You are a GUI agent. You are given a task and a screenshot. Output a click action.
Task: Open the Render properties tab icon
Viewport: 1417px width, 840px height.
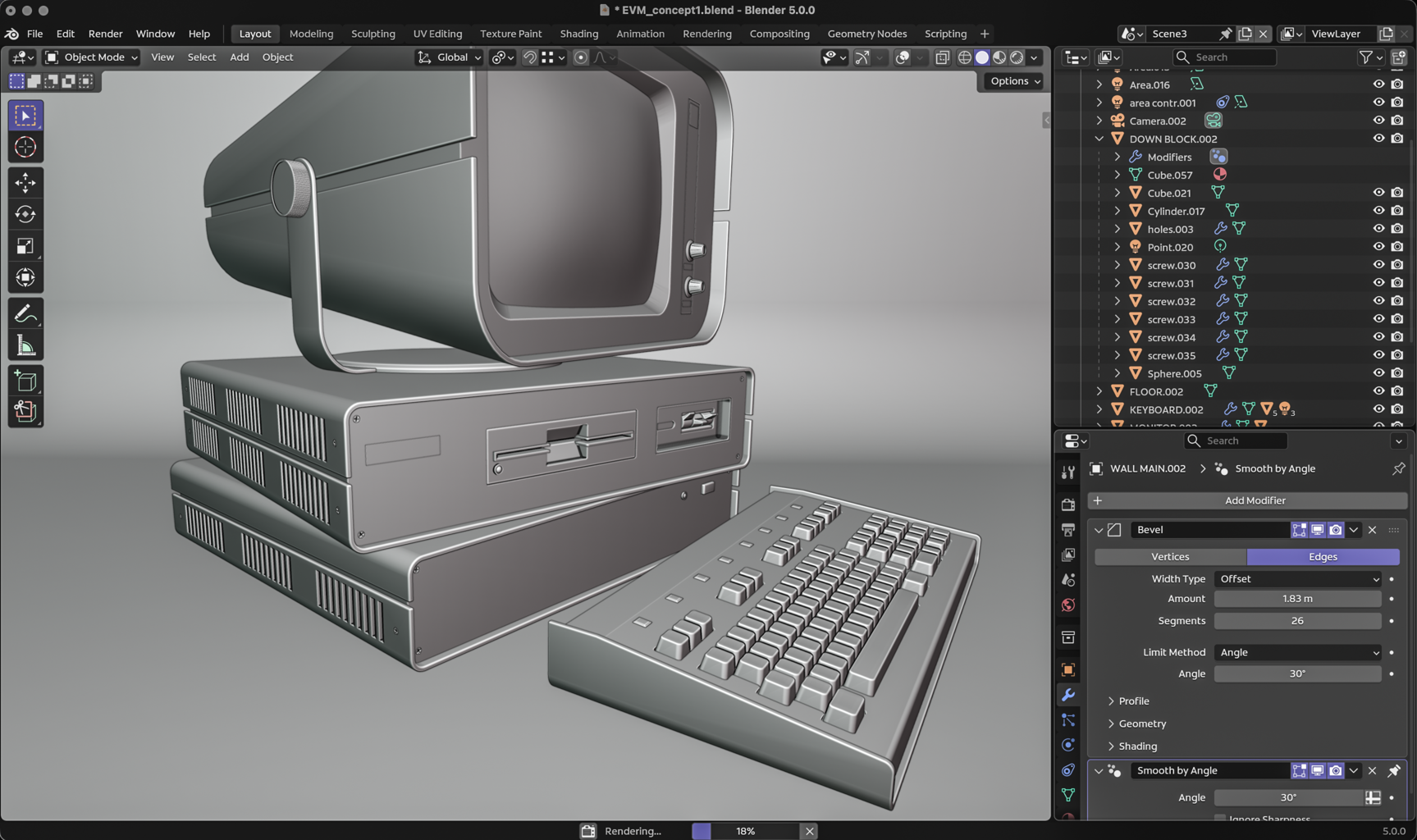click(x=1067, y=504)
